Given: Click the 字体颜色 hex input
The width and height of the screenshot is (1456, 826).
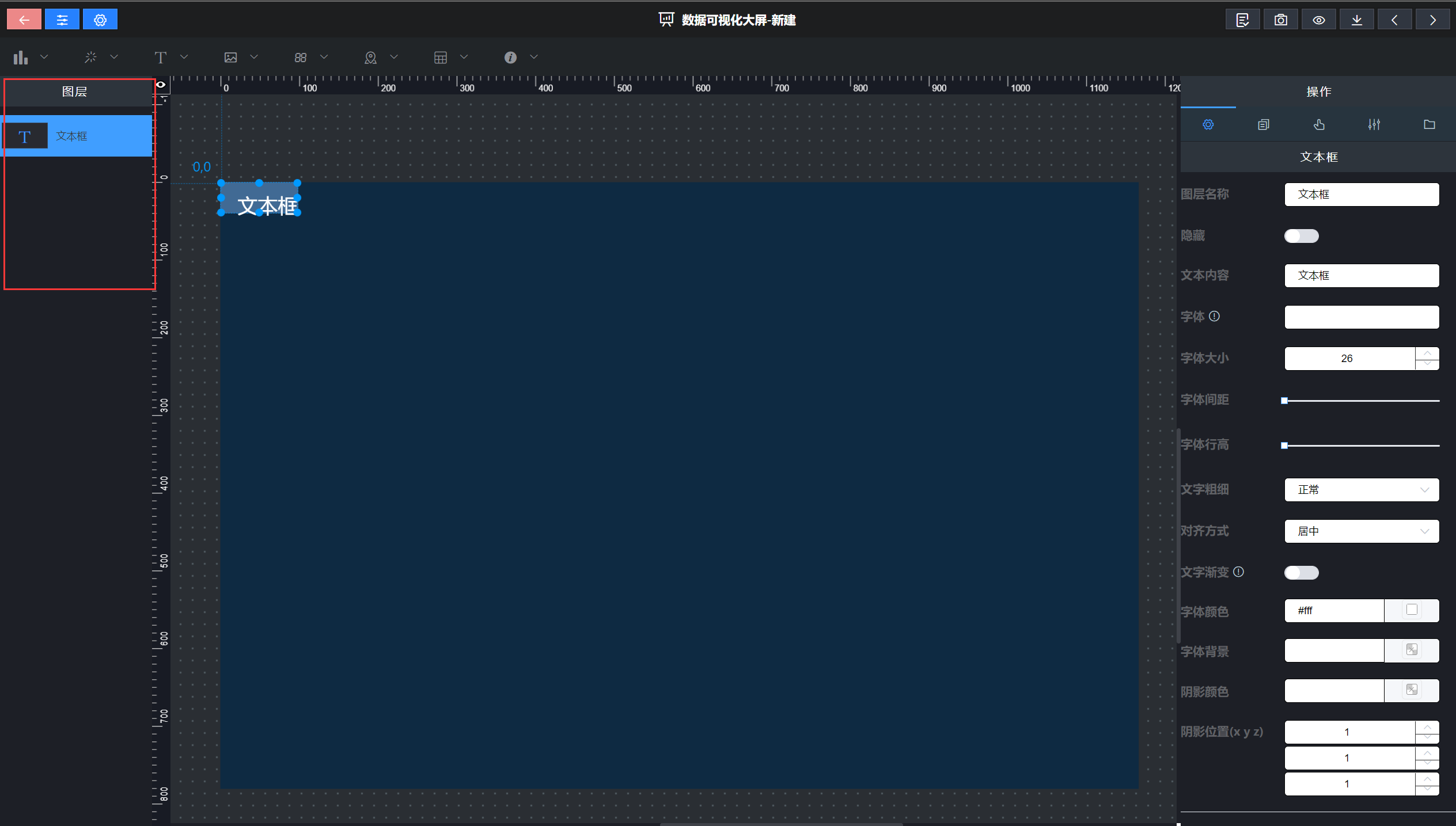Looking at the screenshot, I should [1334, 611].
